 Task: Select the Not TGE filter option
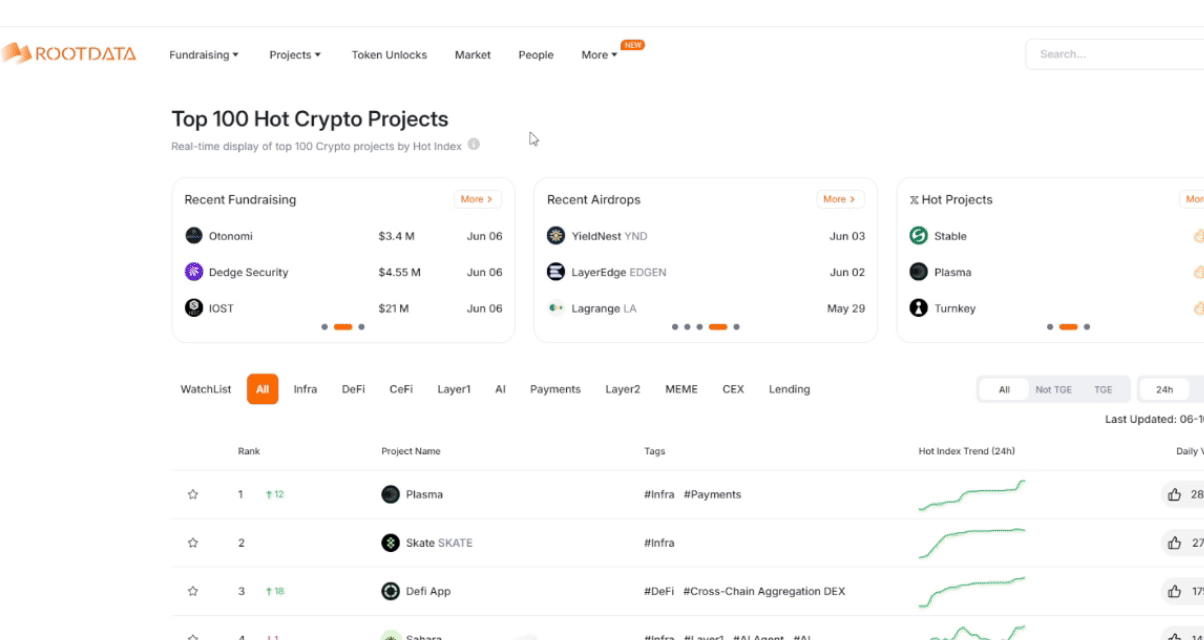click(1053, 390)
